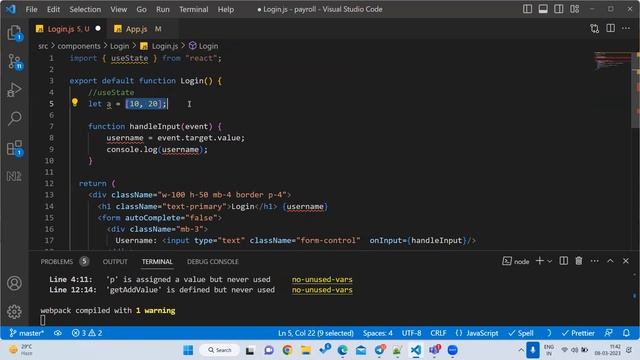Open the Manage gear icon
The image size is (640, 360).
coord(14,311)
